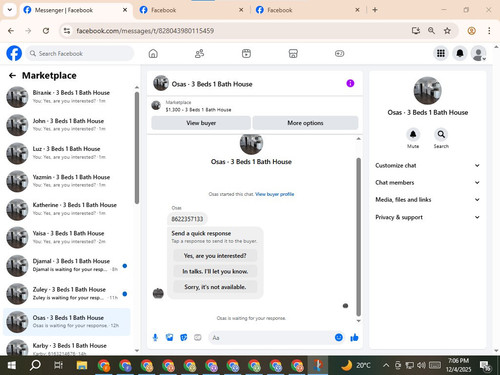This screenshot has width=500, height=375.
Task: Go back with Marketplace back arrow
Action: coord(12,76)
